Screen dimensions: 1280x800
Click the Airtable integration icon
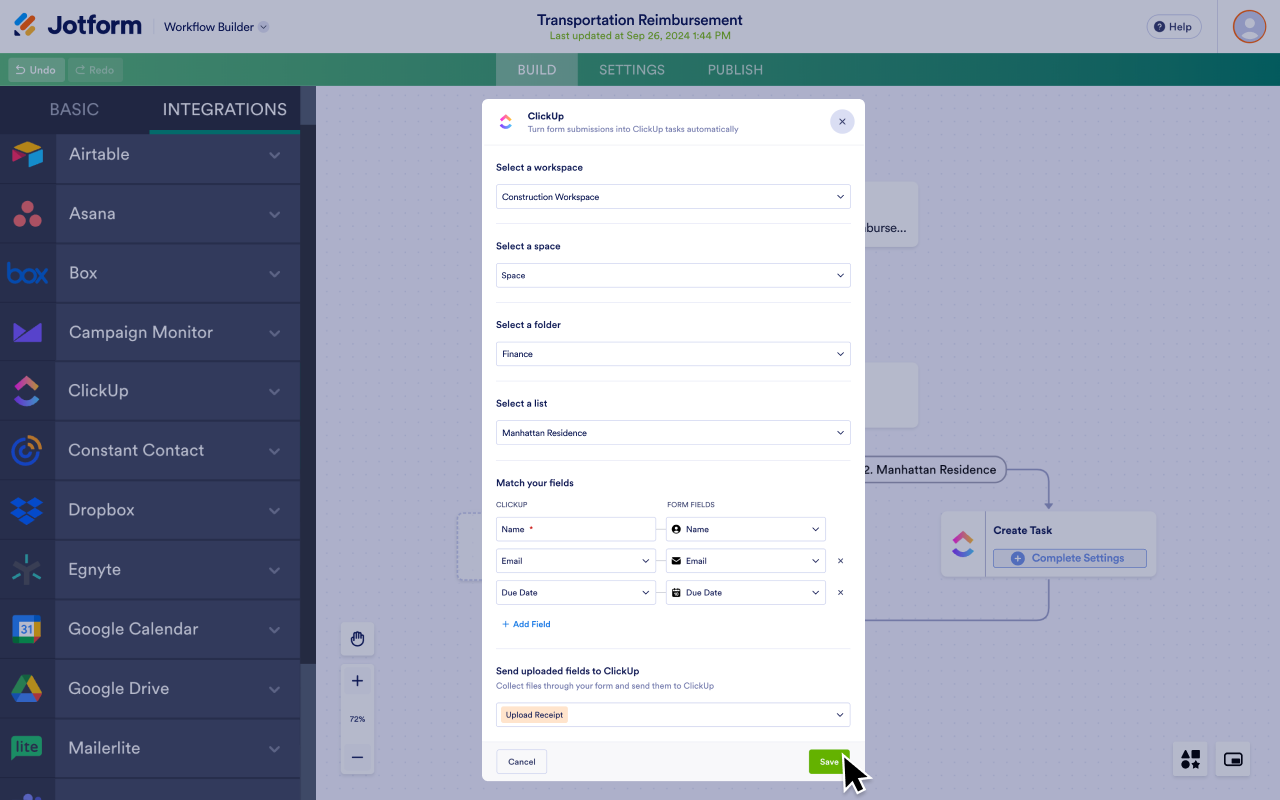28,154
